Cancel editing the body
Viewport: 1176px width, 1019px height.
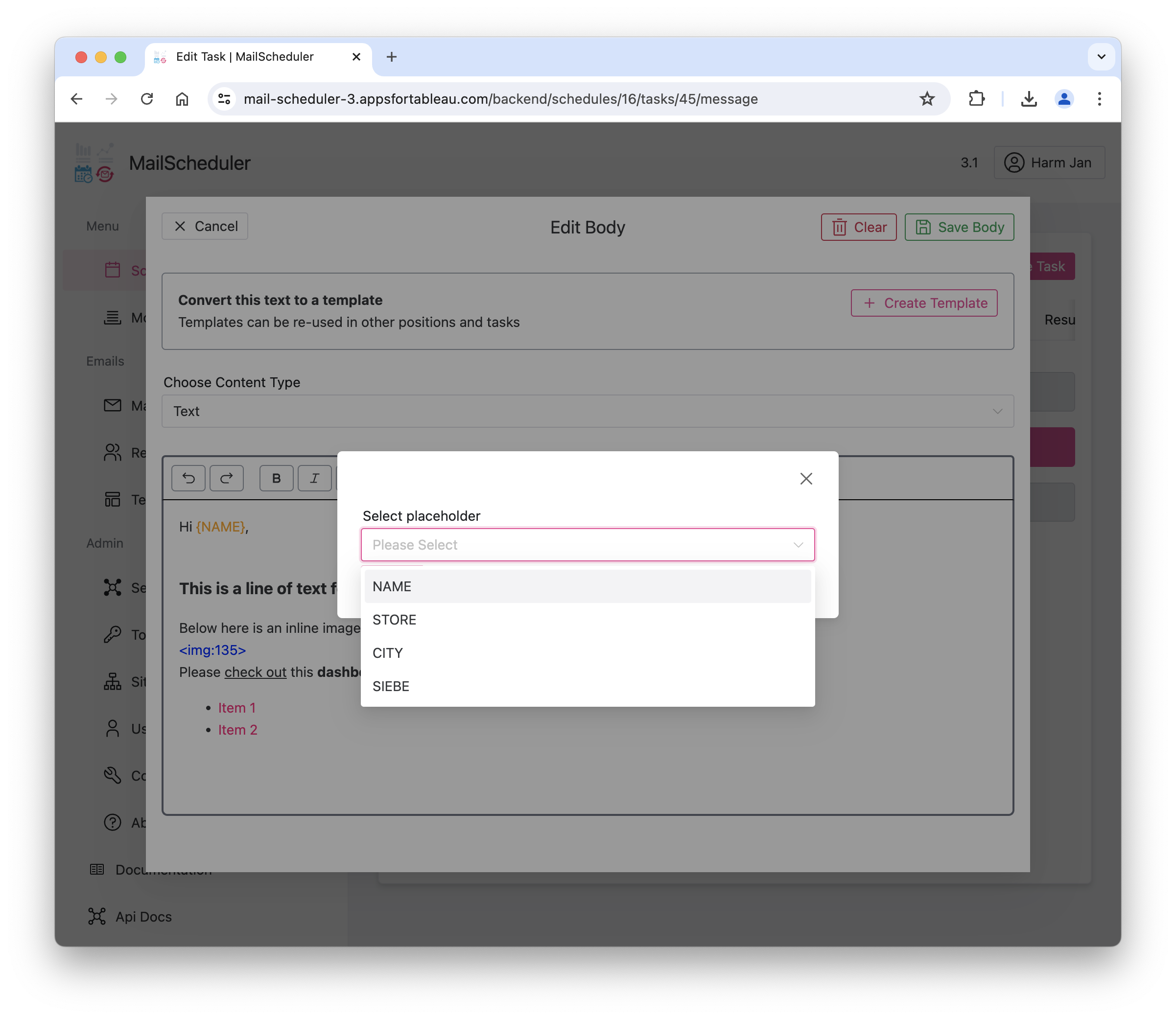point(205,226)
